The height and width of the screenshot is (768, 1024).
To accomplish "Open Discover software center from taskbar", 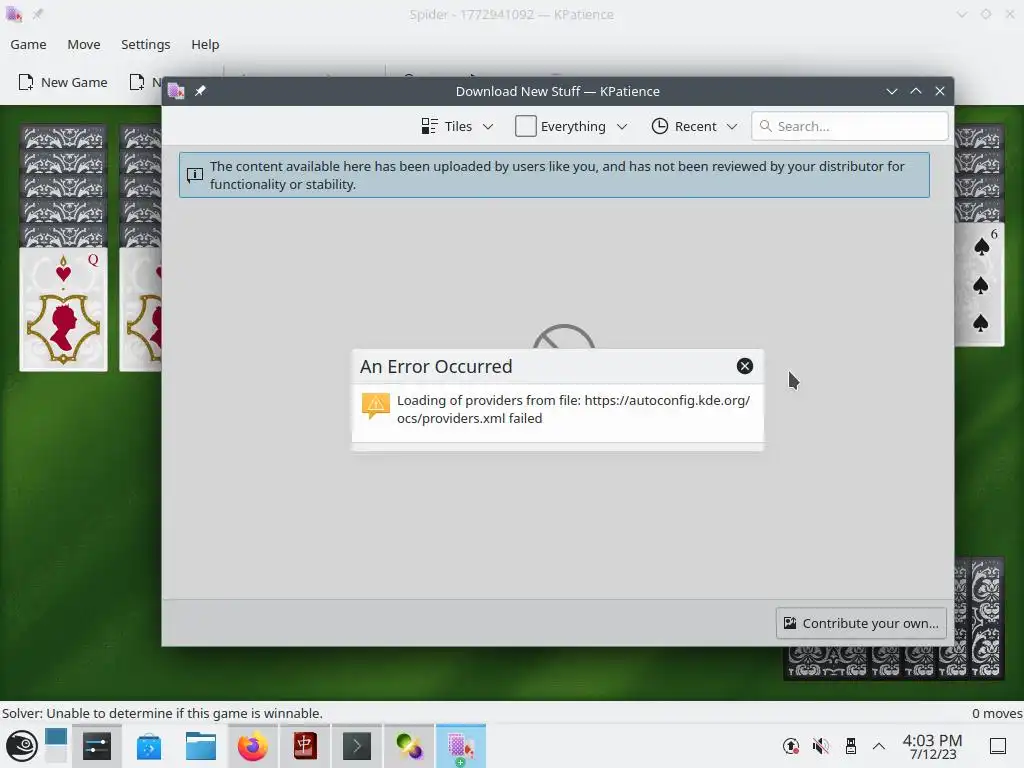I will click(149, 746).
